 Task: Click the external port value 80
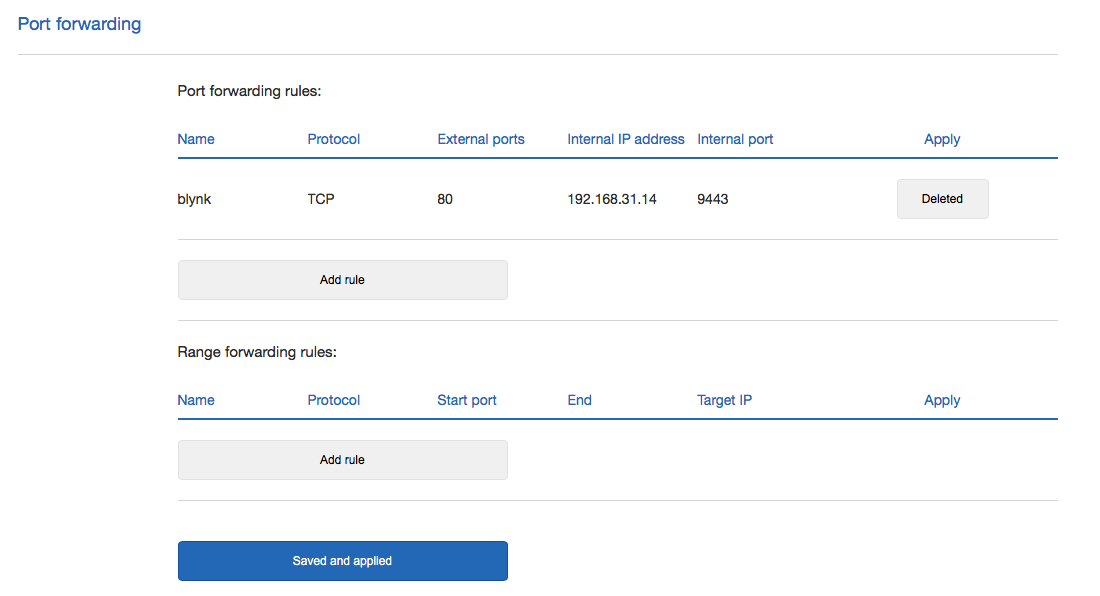pos(445,199)
